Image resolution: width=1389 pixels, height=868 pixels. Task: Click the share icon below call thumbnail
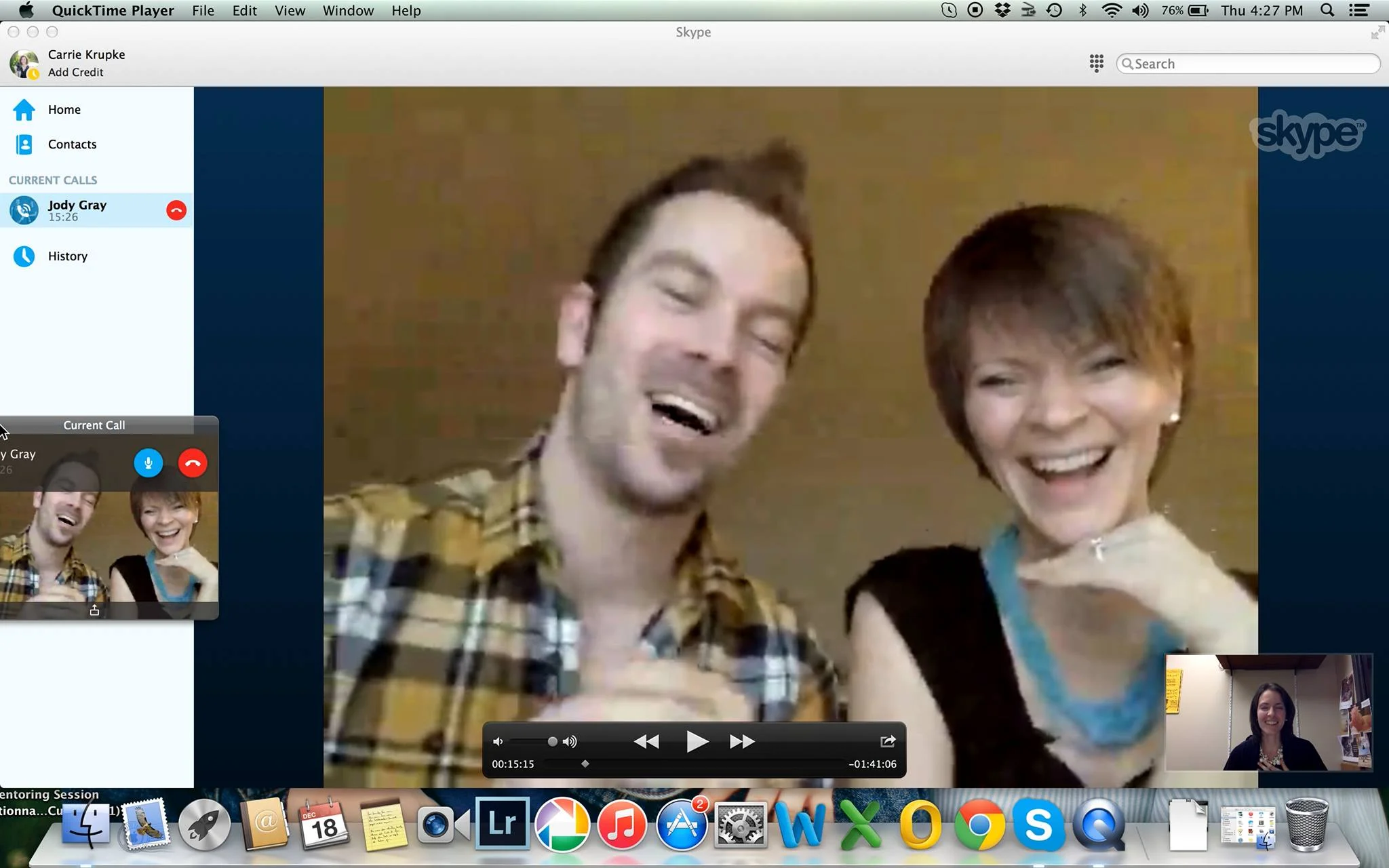94,610
